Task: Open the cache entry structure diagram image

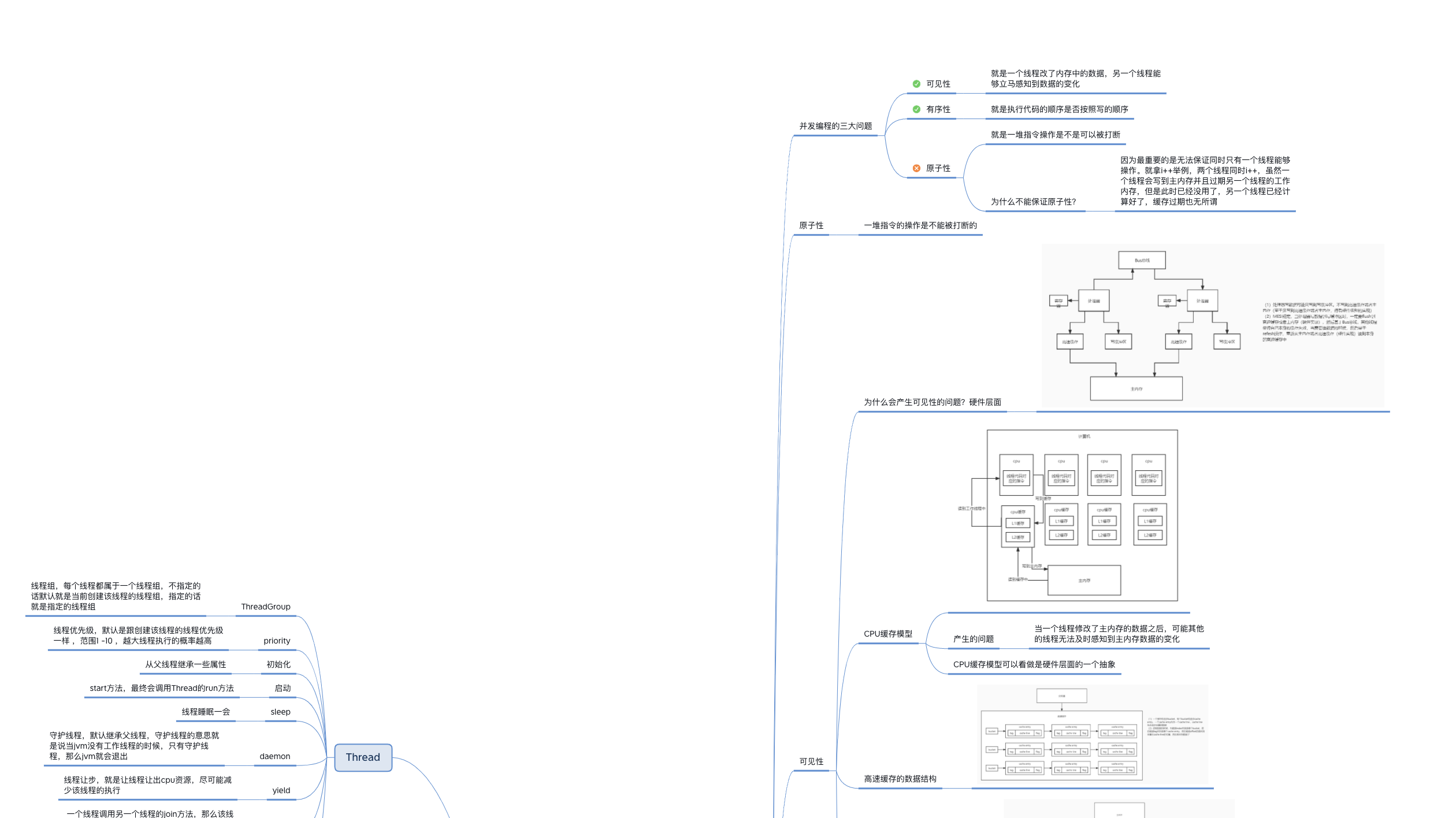Action: pyautogui.click(x=1093, y=734)
